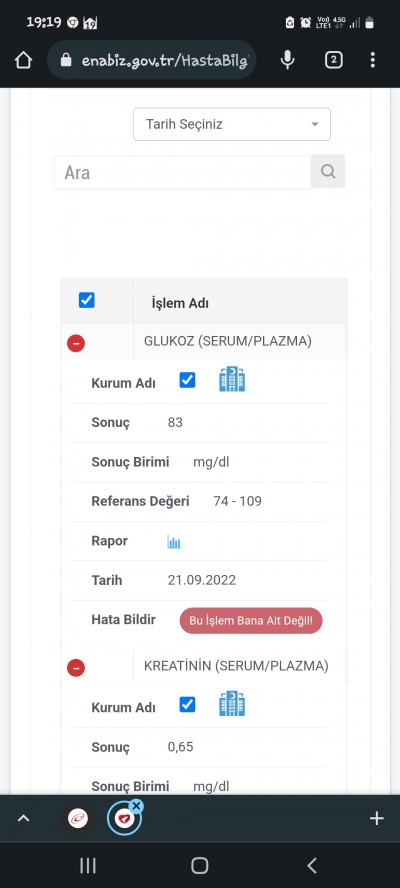Focus the Ara search input field

tap(182, 172)
